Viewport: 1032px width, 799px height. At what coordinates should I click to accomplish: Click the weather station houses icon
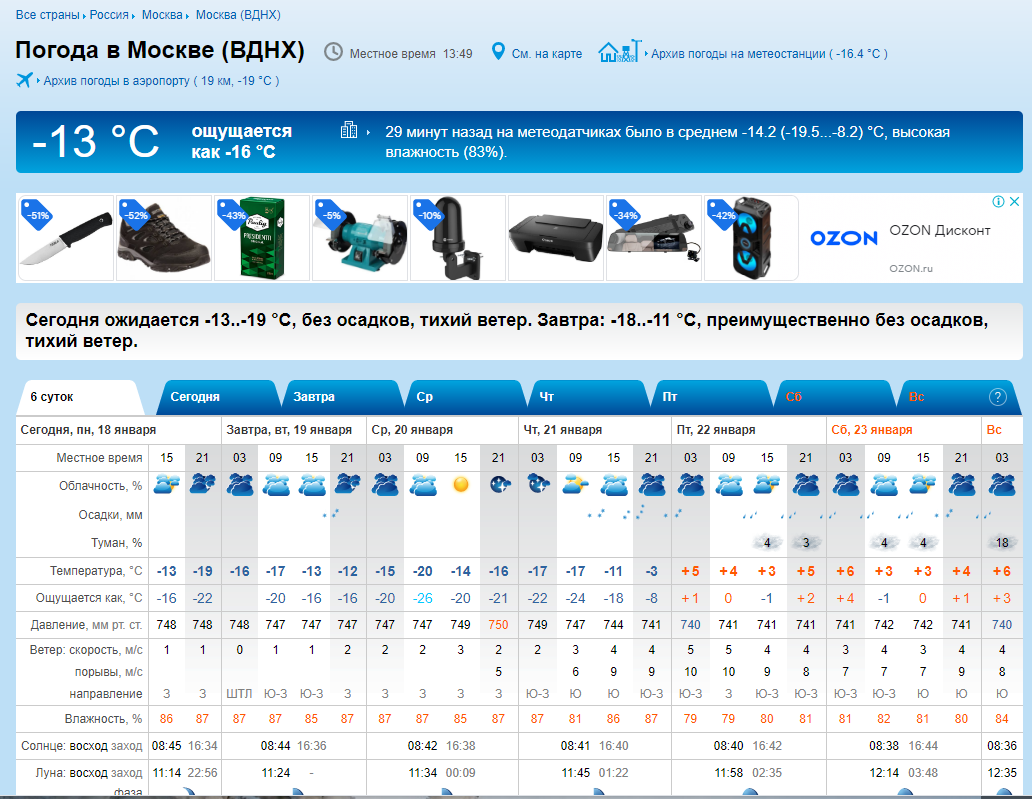619,51
